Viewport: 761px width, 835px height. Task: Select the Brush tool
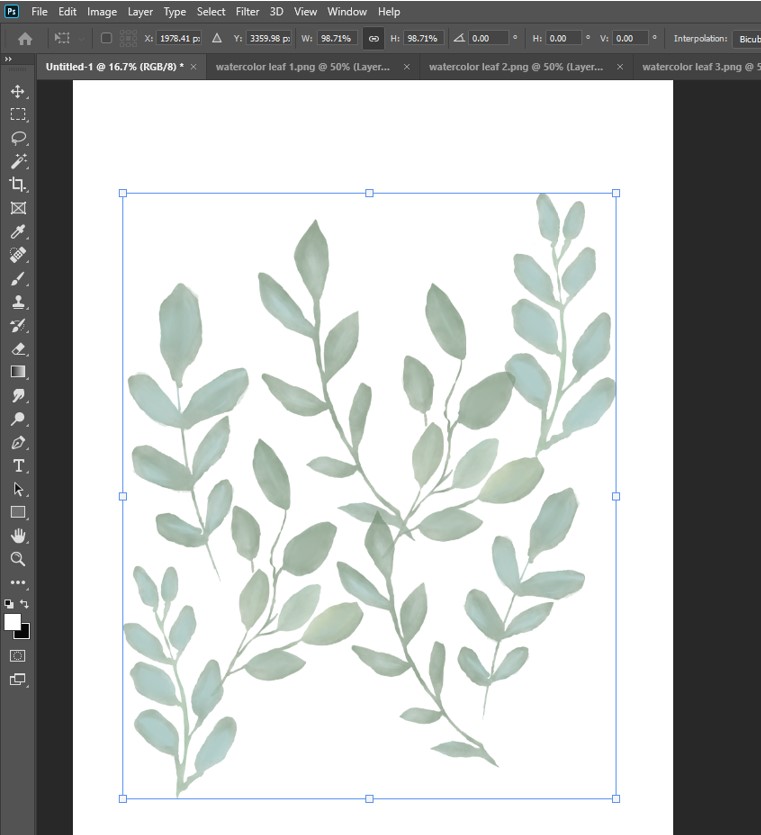[18, 279]
